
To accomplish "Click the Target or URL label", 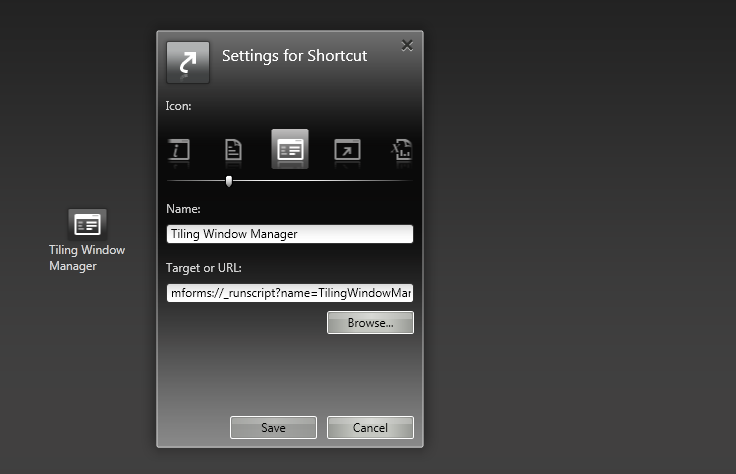I will click(204, 269).
